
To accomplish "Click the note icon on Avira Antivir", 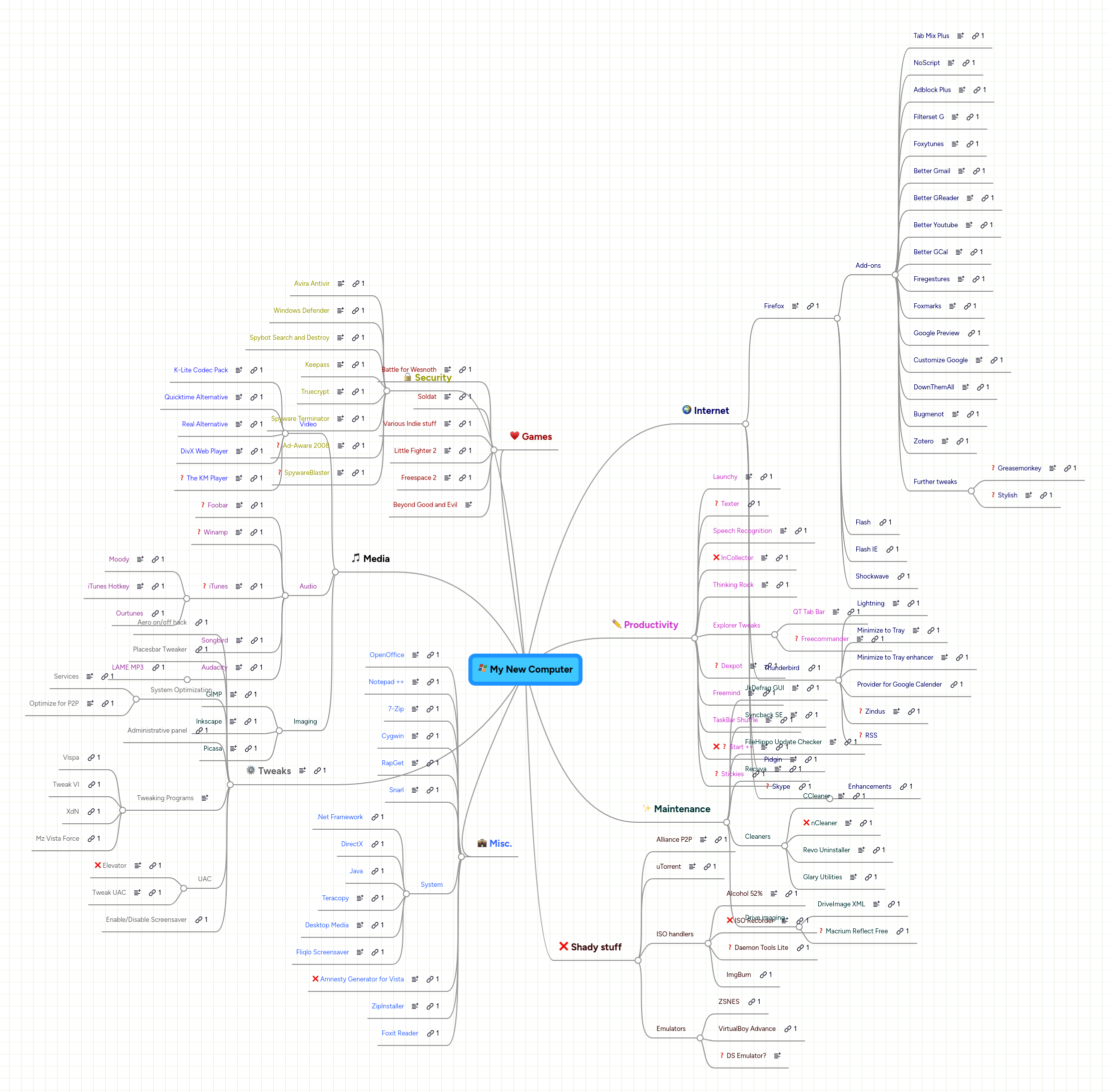I will point(341,283).
